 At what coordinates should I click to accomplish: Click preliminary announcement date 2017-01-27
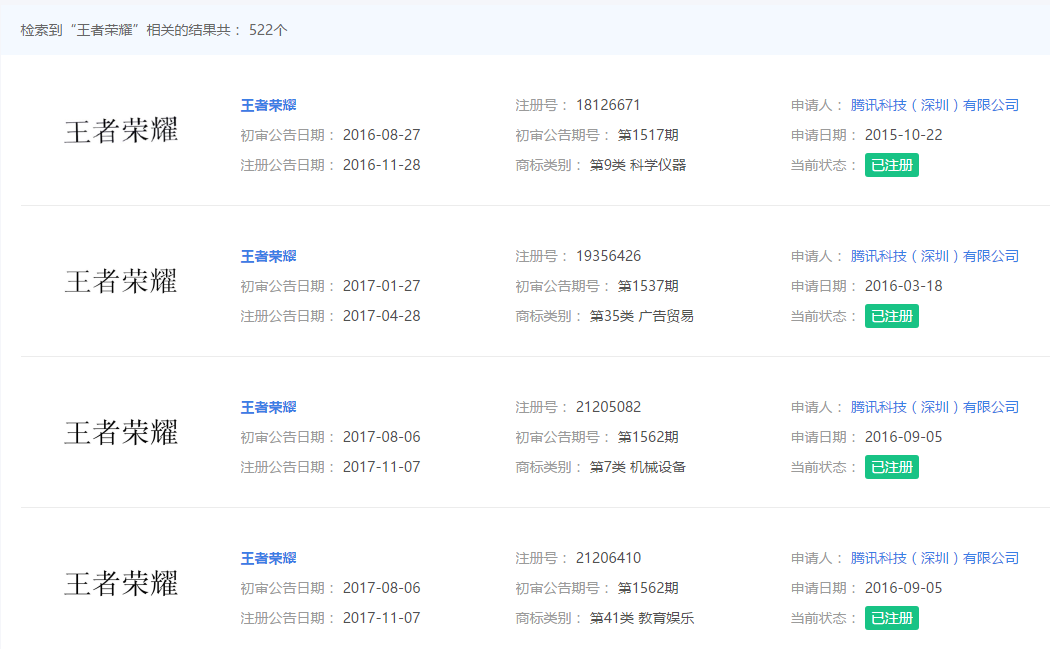pos(382,286)
